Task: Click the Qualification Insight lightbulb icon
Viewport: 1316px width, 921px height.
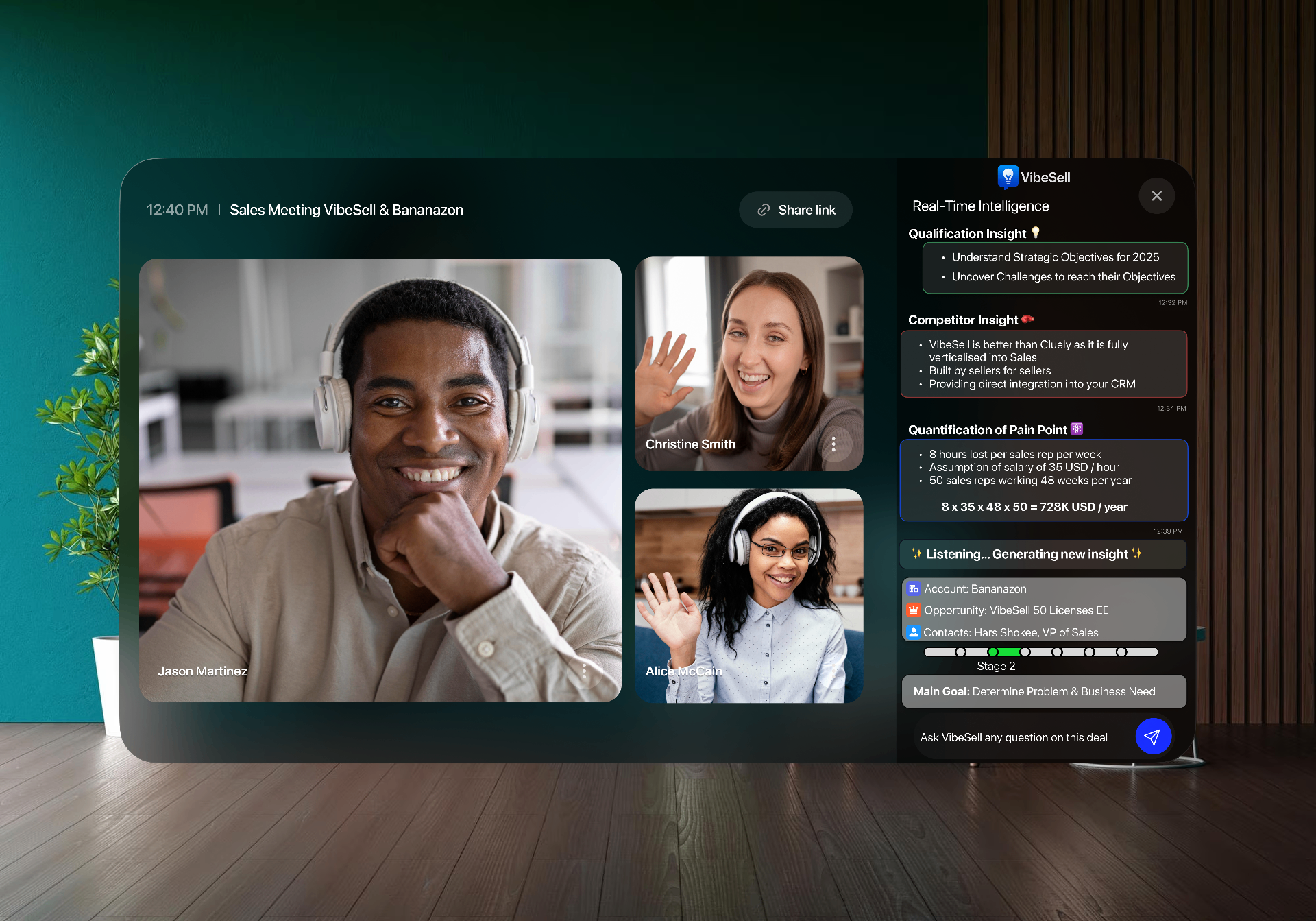Action: point(1036,233)
